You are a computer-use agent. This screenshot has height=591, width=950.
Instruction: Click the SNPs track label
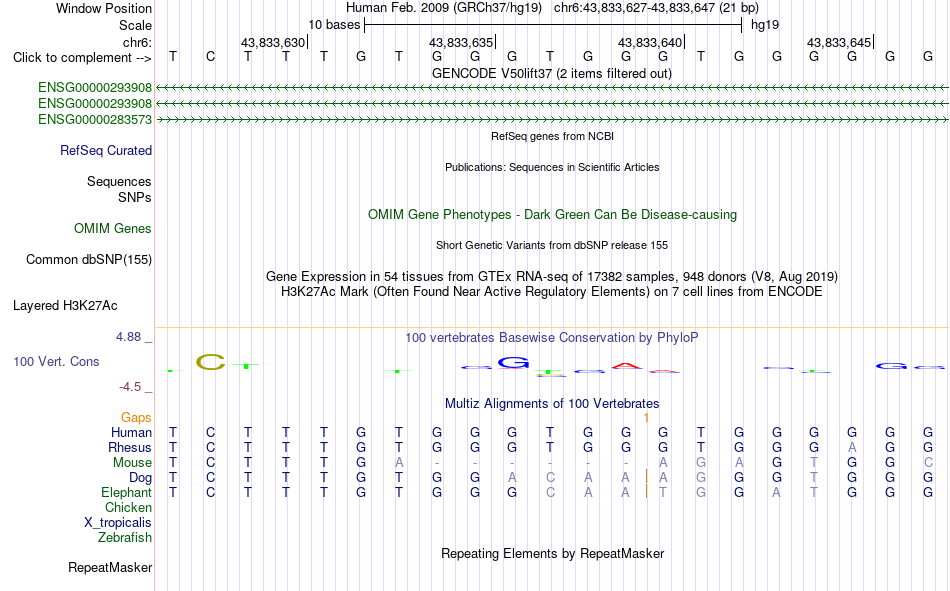(135, 198)
